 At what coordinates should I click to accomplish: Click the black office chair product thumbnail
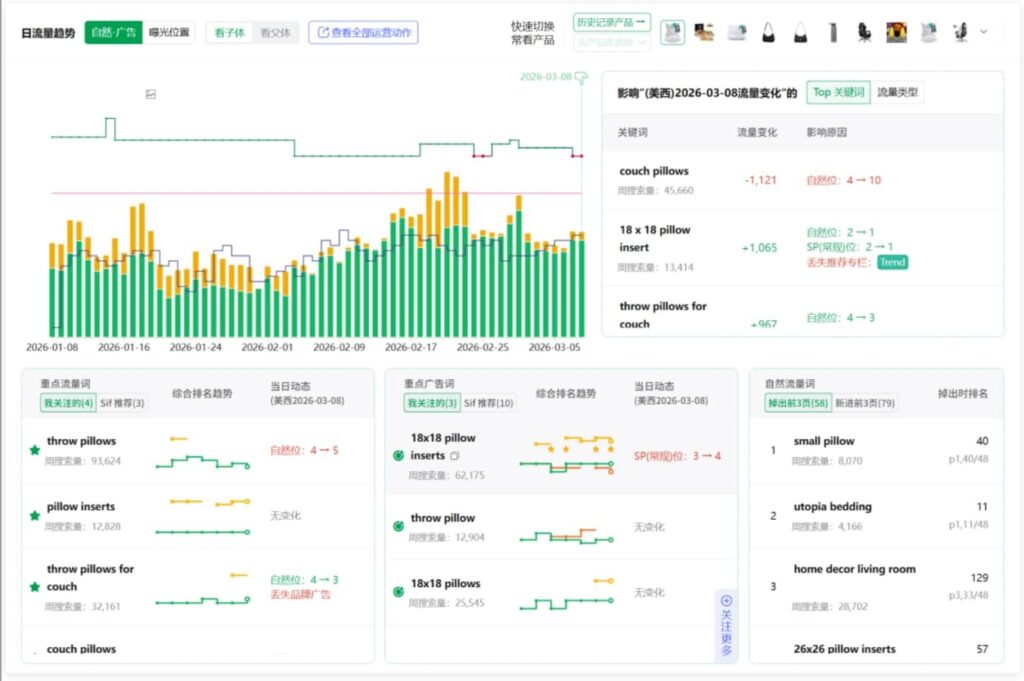click(x=864, y=32)
